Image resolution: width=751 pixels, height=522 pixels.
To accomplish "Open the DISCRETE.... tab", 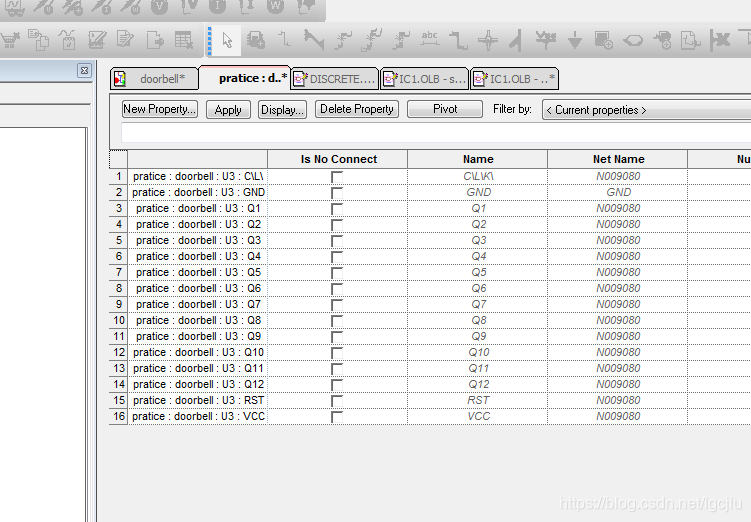I will (335, 79).
